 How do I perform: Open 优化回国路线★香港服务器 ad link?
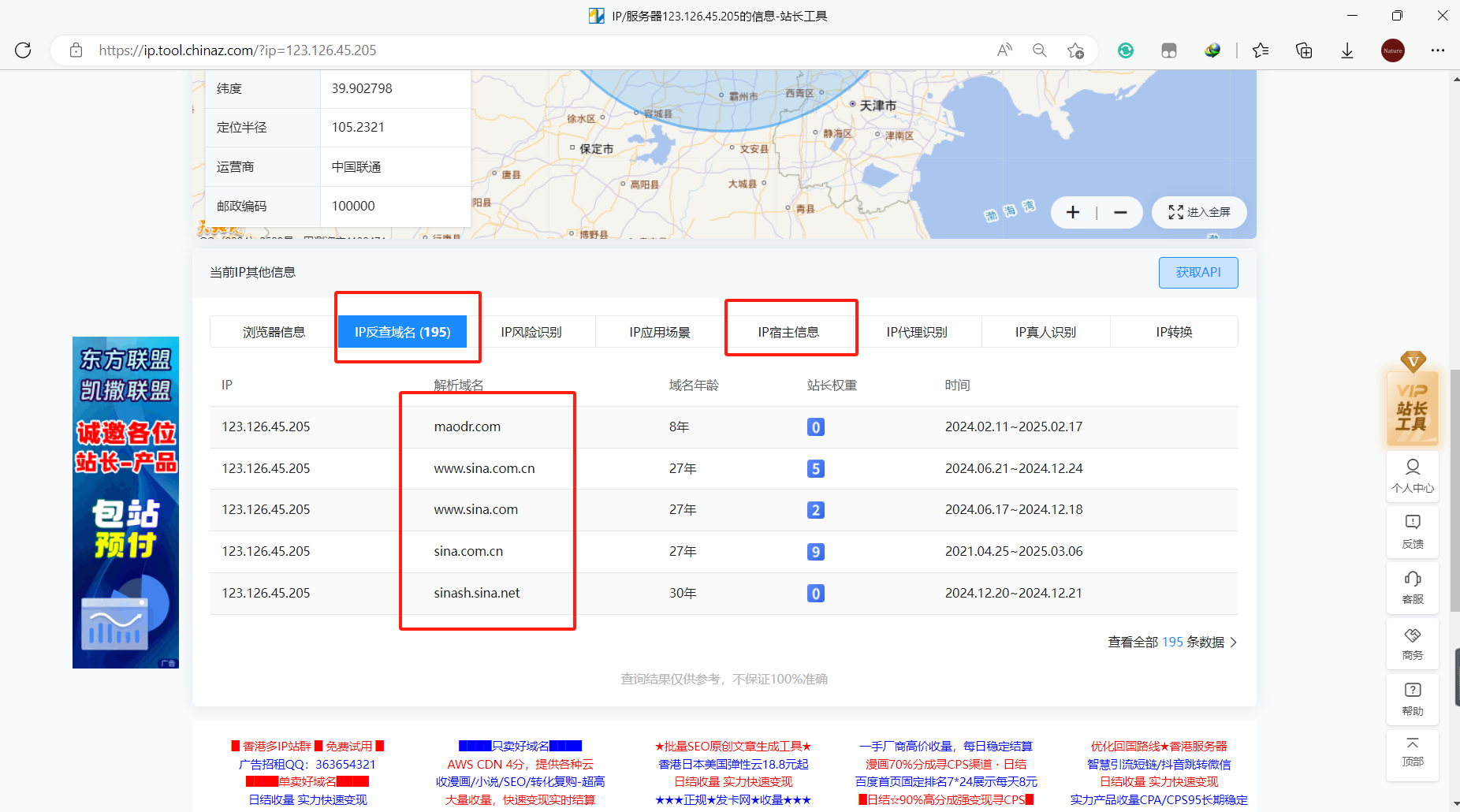[1159, 746]
